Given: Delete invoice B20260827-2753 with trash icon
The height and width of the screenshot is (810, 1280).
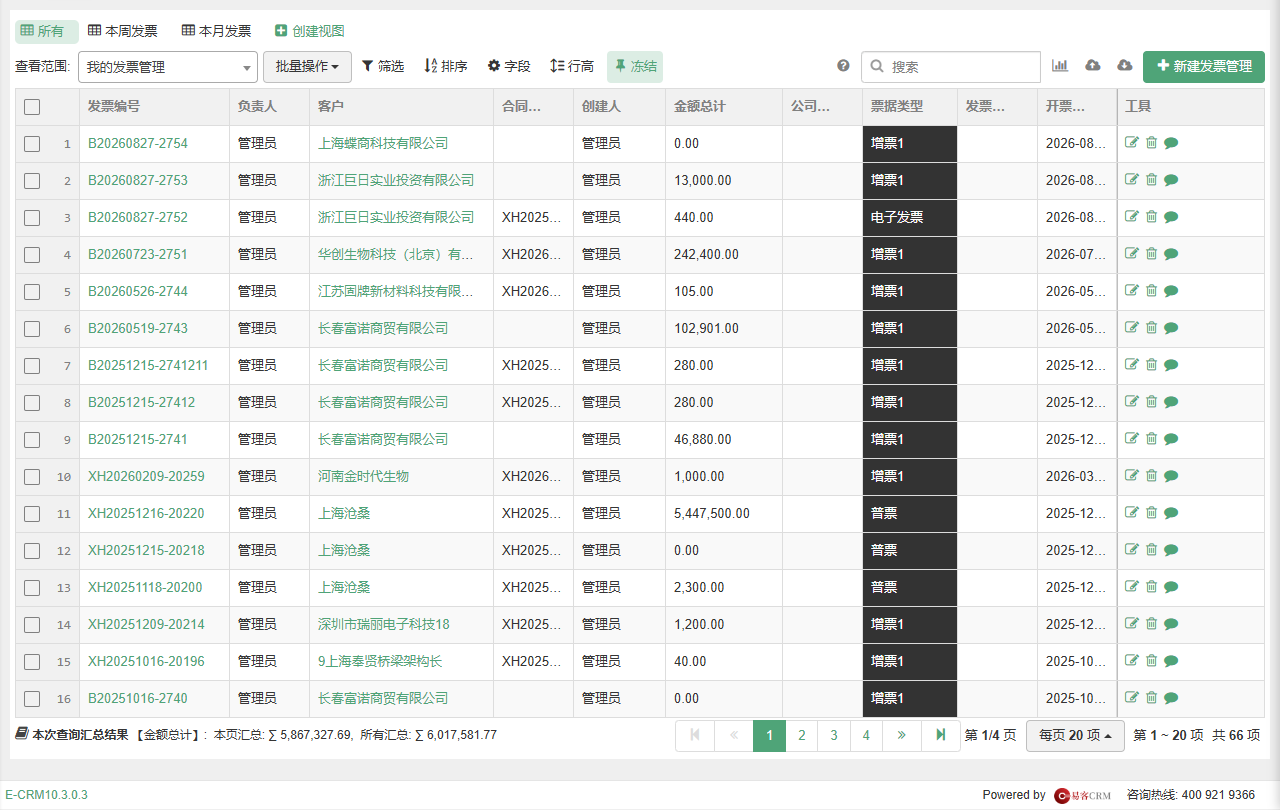Looking at the screenshot, I should pos(1151,180).
